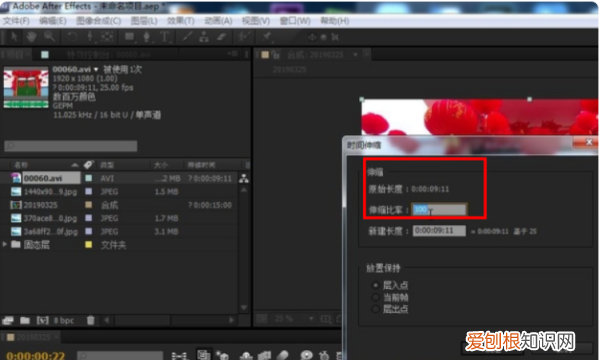Open the 25% magnification dropdown in viewer
Screen dimensions: 600x360
point(294,318)
